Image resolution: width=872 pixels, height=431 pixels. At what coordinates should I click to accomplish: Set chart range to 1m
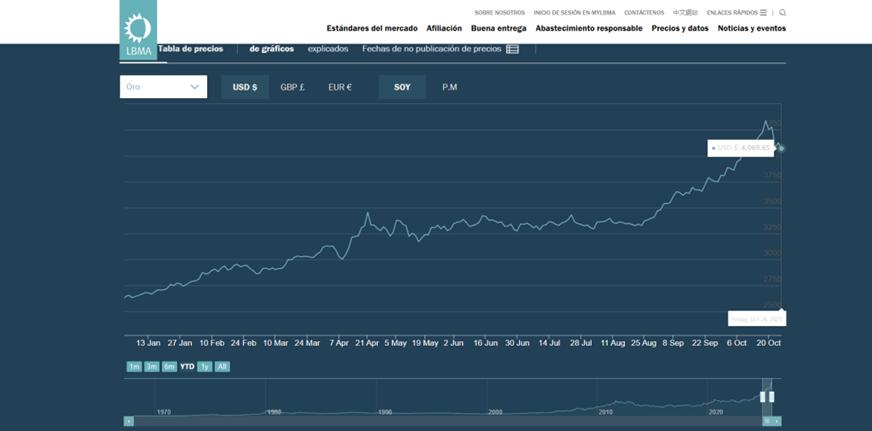pyautogui.click(x=134, y=367)
